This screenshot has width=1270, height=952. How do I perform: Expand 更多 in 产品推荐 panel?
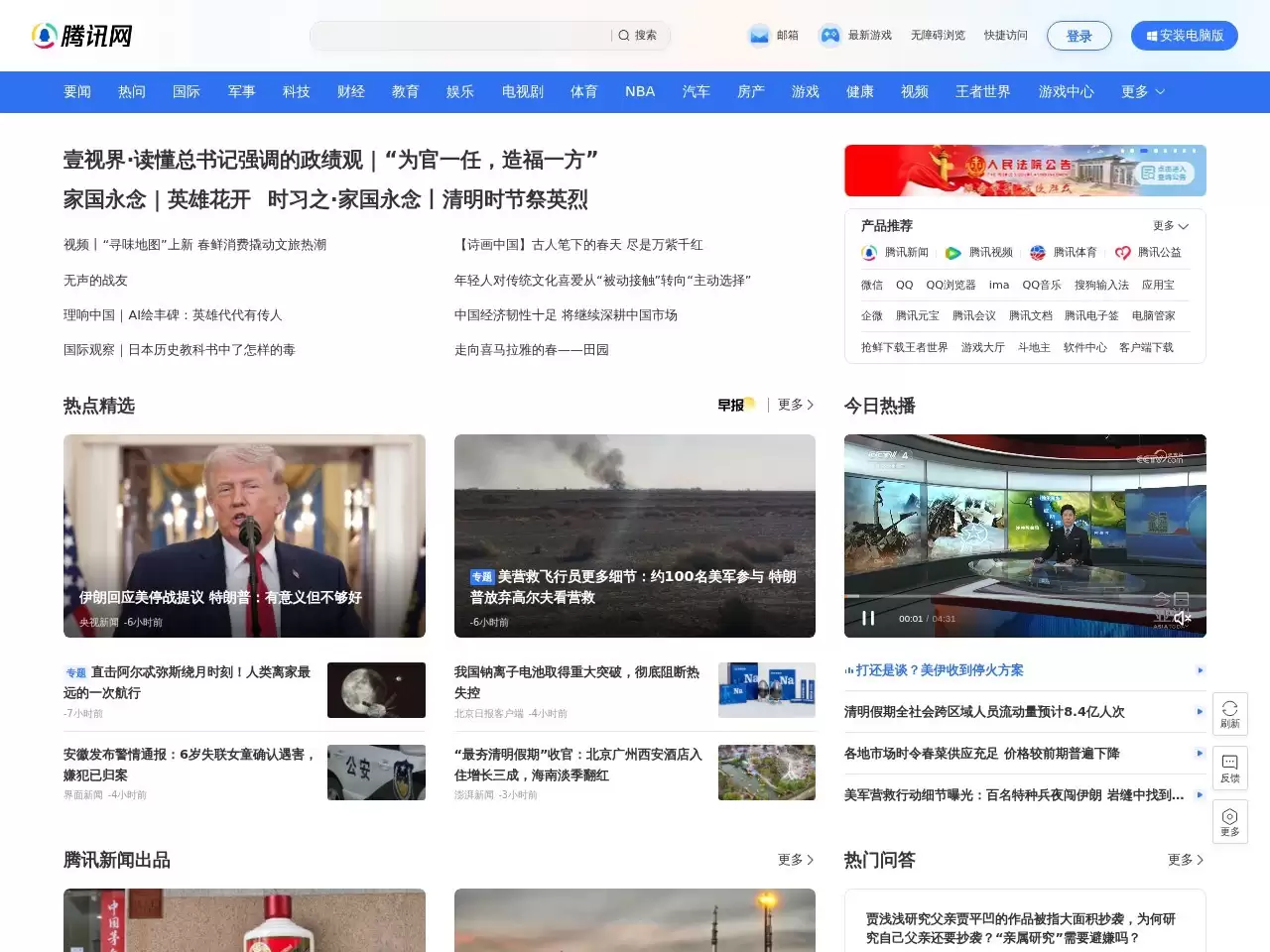coord(1171,226)
